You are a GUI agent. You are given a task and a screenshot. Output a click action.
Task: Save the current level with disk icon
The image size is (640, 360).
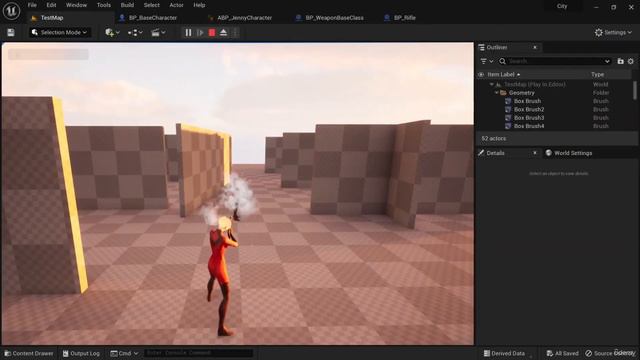click(11, 33)
